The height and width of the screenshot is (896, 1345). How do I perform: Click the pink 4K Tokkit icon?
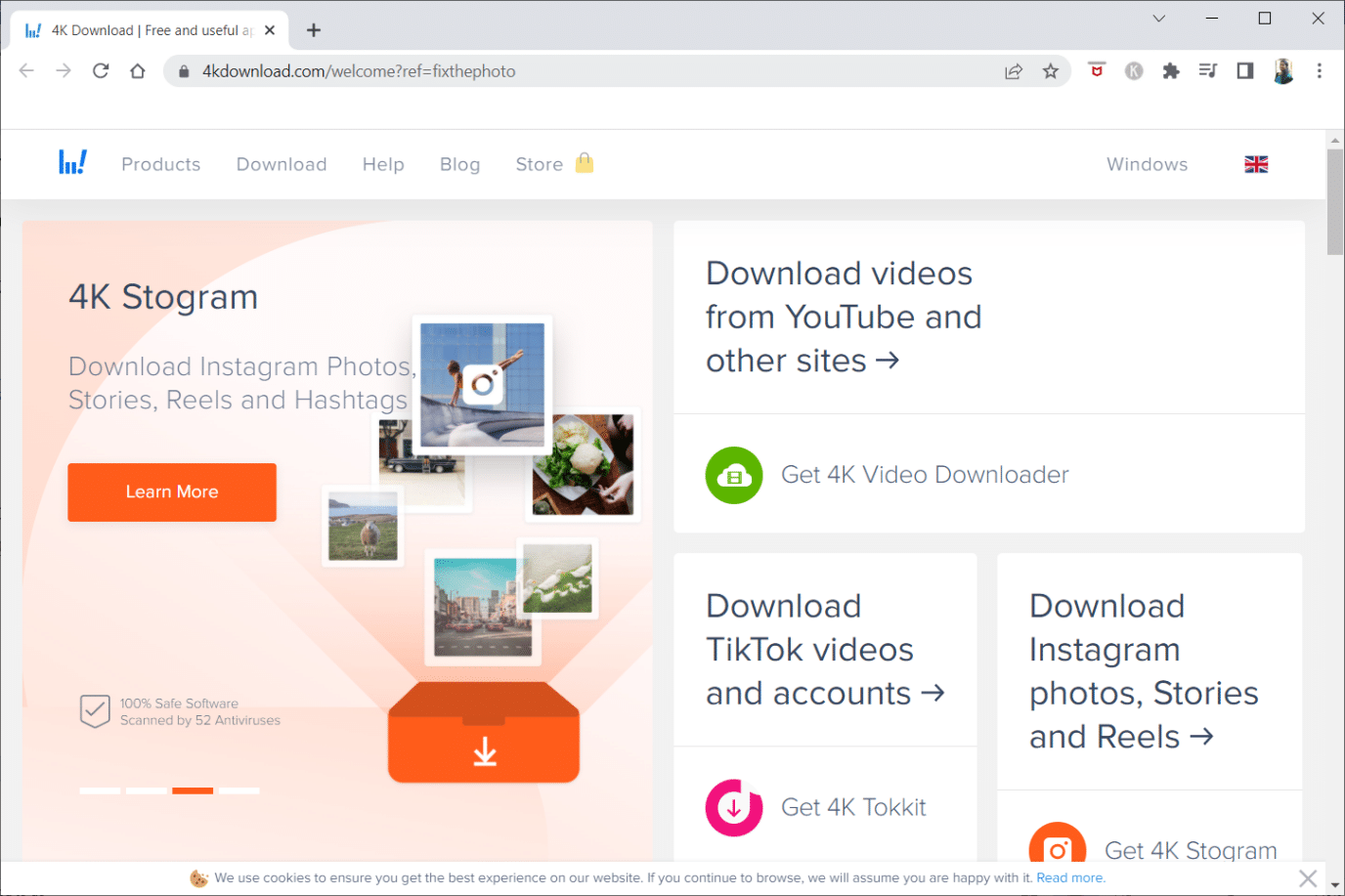pos(734,807)
